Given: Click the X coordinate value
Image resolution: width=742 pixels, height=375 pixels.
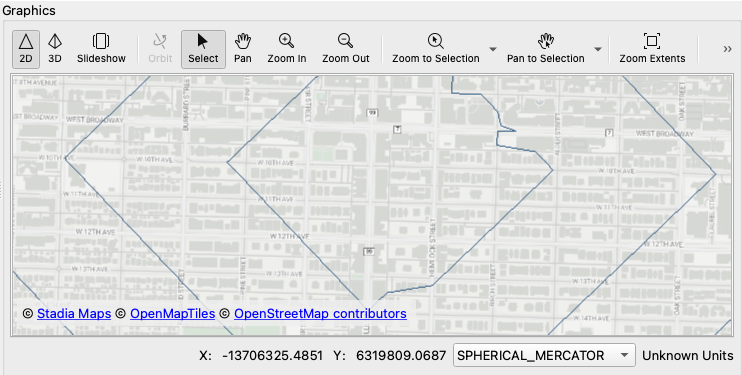Looking at the screenshot, I should tap(273, 356).
